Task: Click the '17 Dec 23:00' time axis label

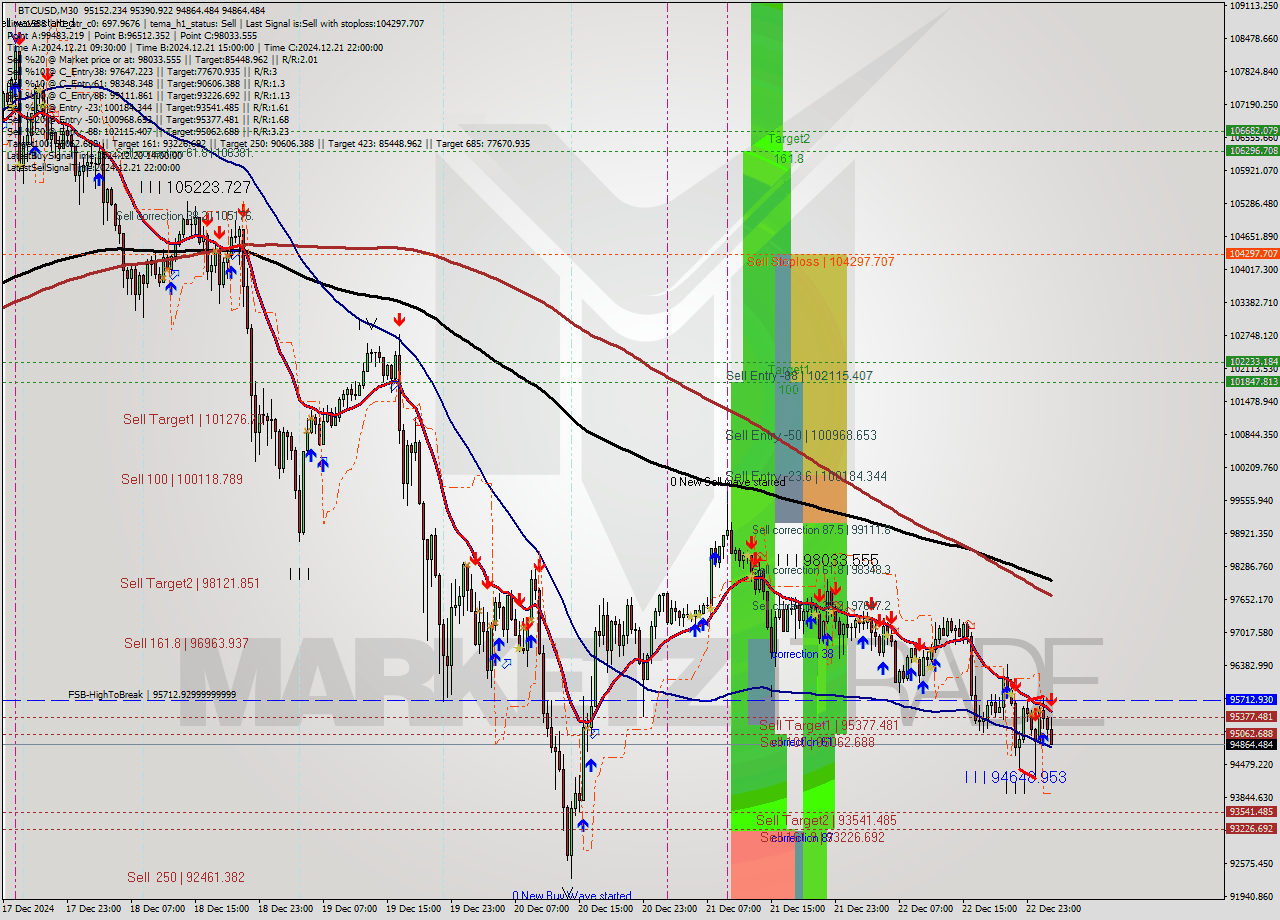Action: coord(95,909)
